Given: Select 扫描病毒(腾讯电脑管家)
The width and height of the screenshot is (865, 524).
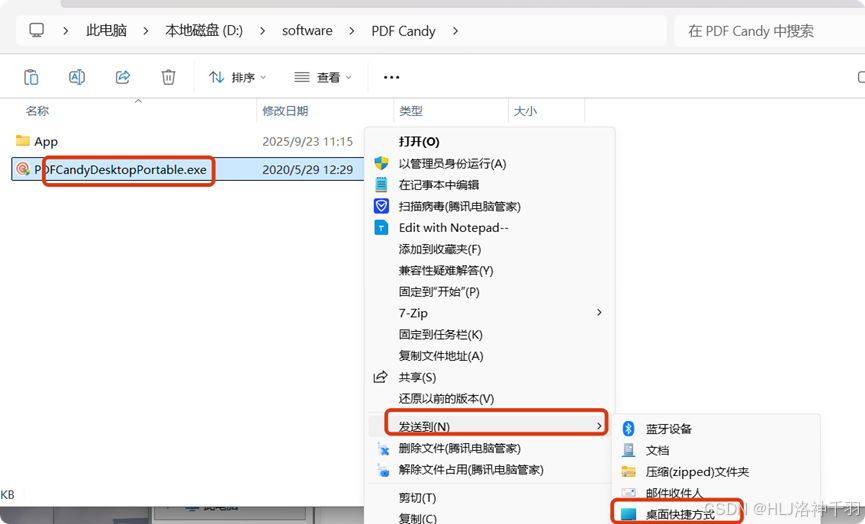Looking at the screenshot, I should (460, 206).
